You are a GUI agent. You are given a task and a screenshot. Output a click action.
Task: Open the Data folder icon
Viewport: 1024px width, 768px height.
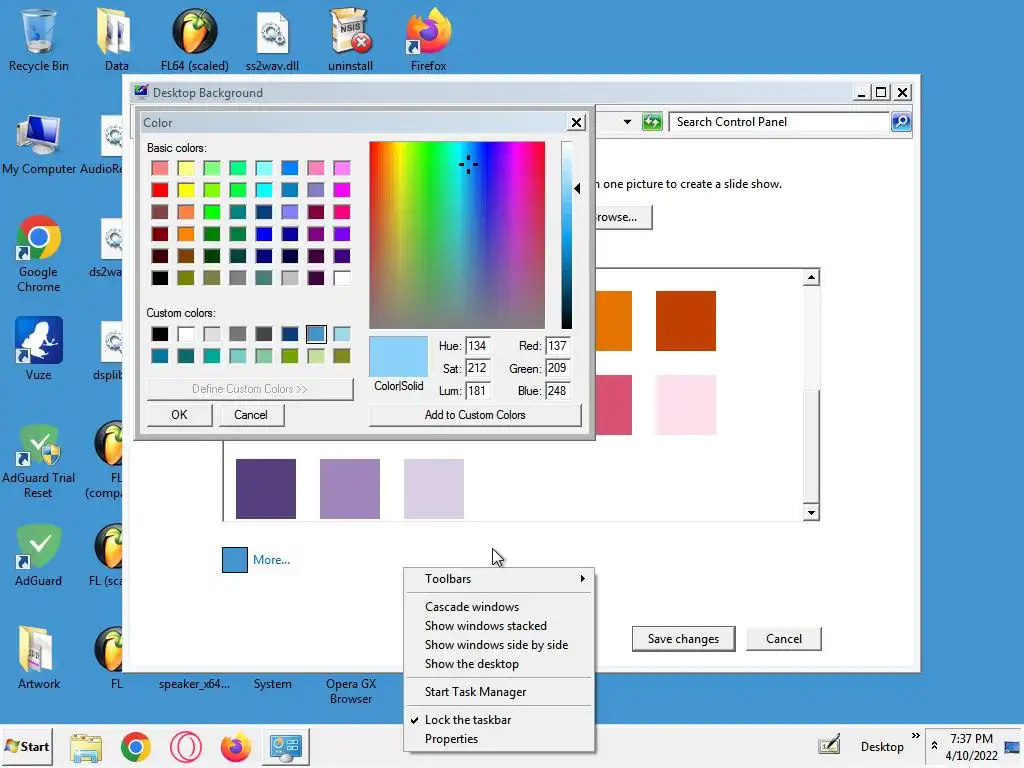tap(116, 39)
